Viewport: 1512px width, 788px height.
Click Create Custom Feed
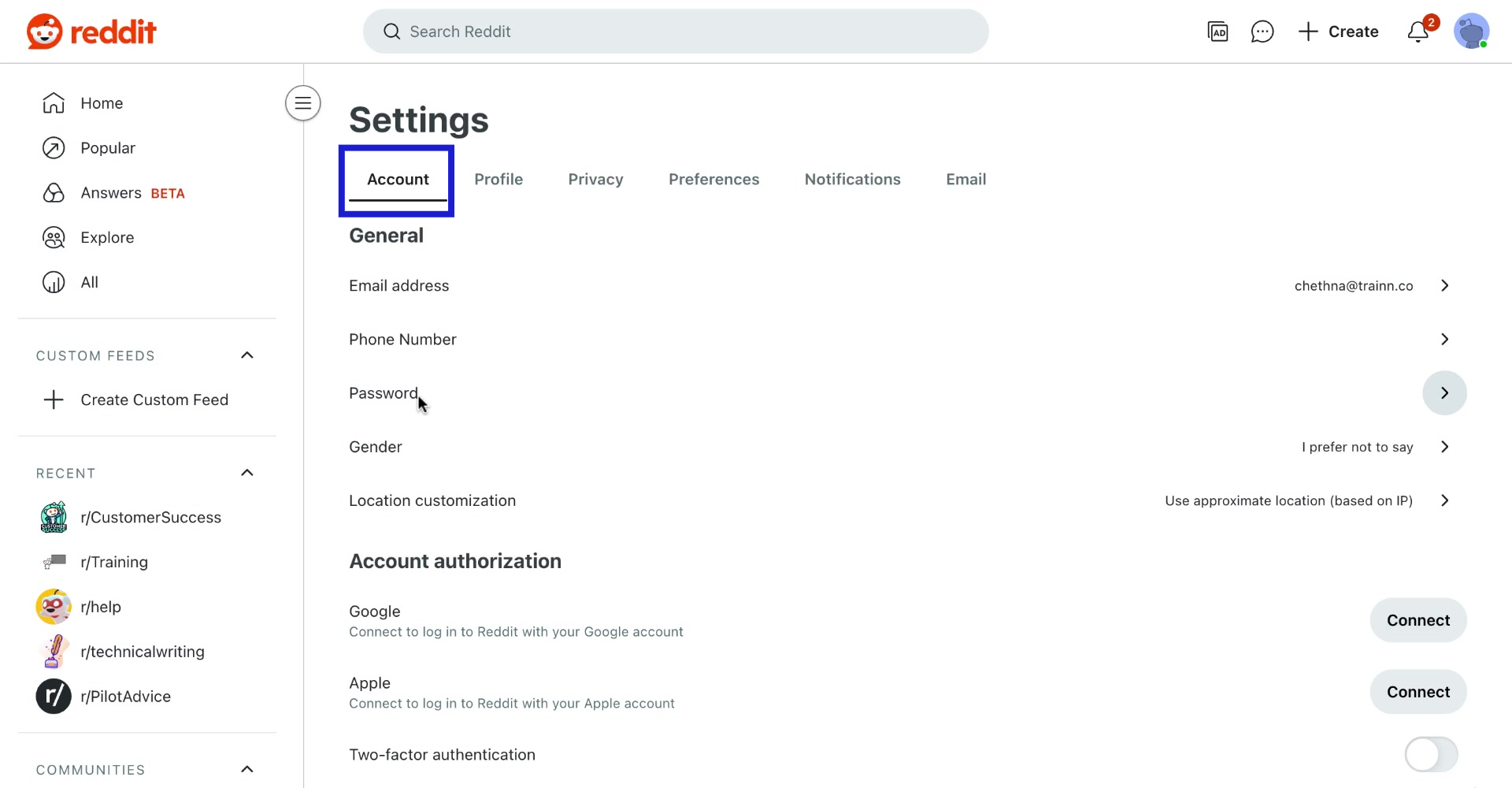tap(154, 400)
